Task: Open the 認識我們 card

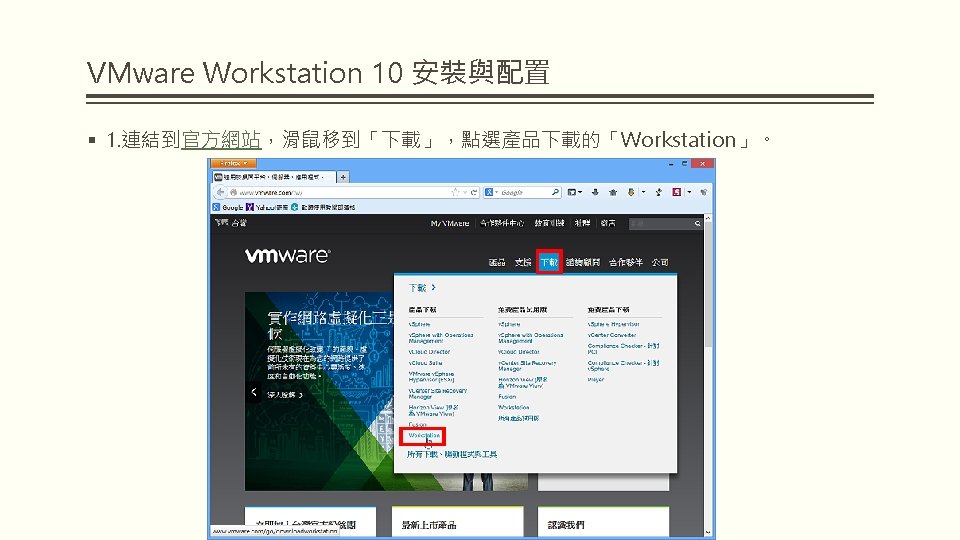Action: click(603, 522)
